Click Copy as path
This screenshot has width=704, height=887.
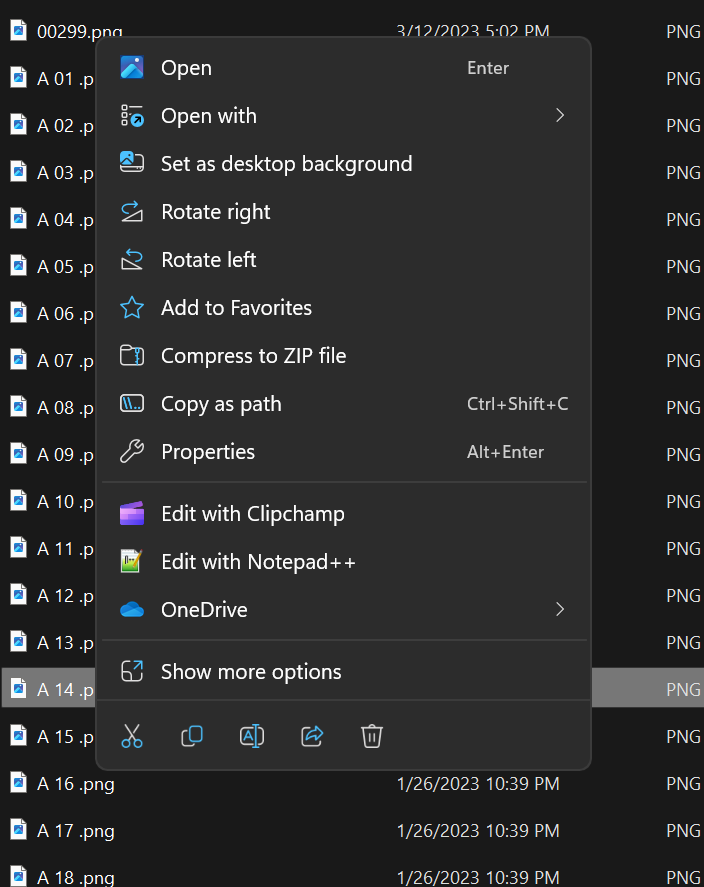pyautogui.click(x=221, y=403)
